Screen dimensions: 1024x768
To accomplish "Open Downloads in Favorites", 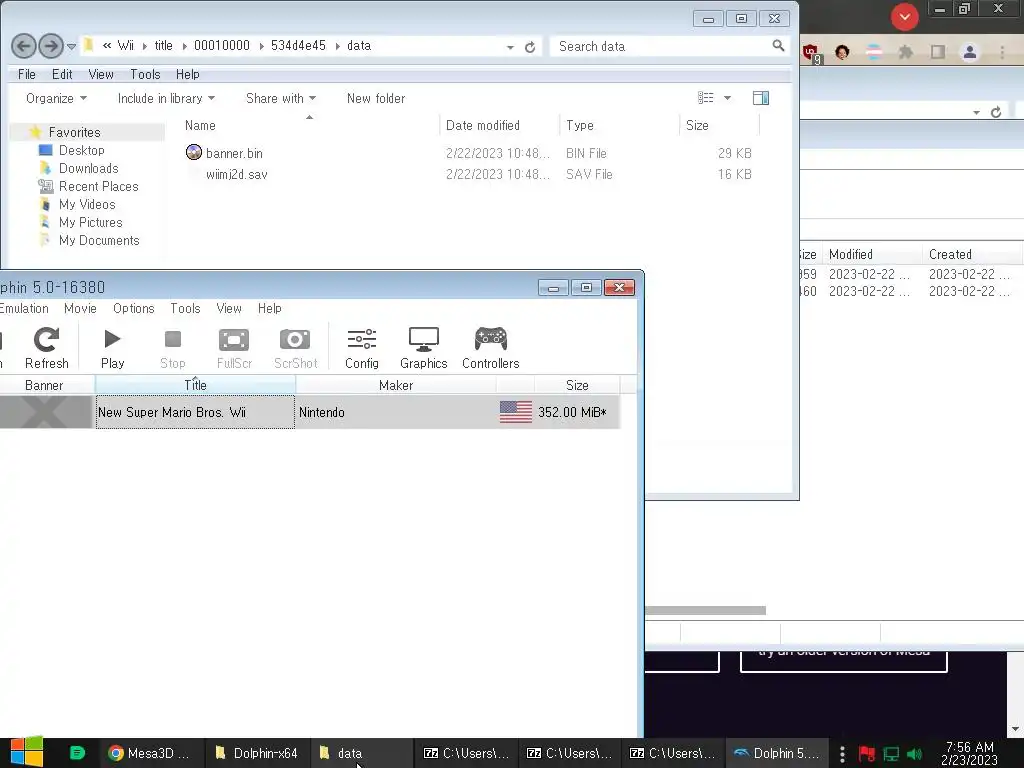I will 89,168.
